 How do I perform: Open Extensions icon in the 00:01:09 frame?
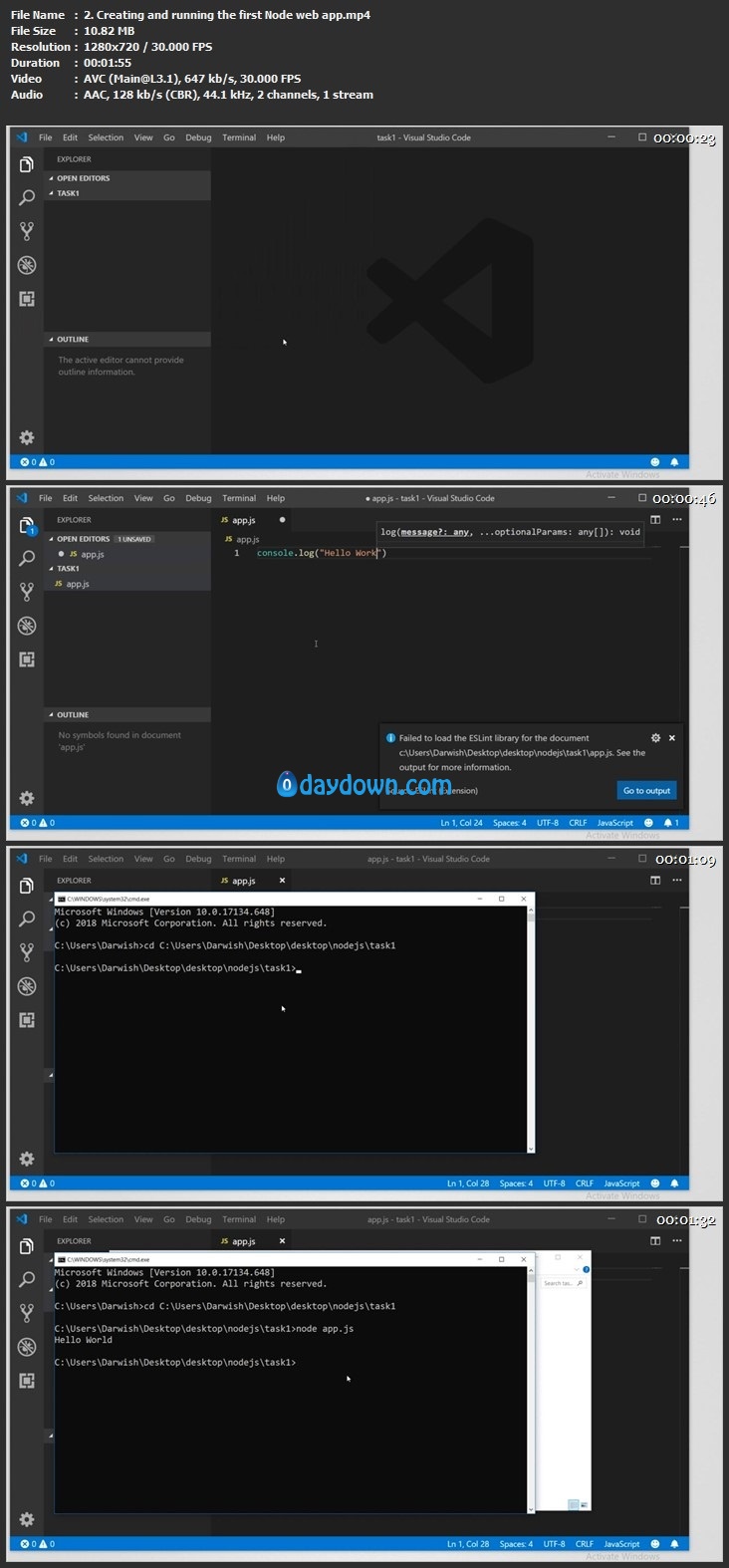click(x=27, y=1020)
